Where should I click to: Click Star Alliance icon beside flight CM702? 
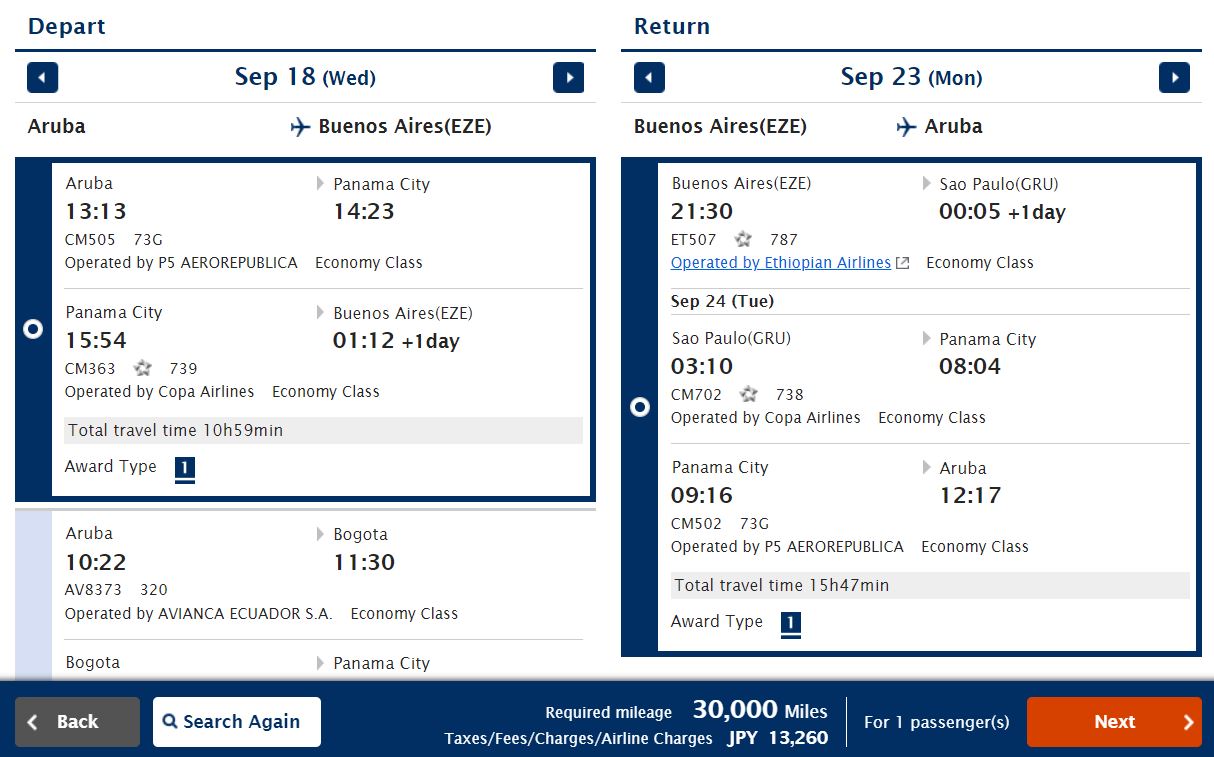(749, 394)
